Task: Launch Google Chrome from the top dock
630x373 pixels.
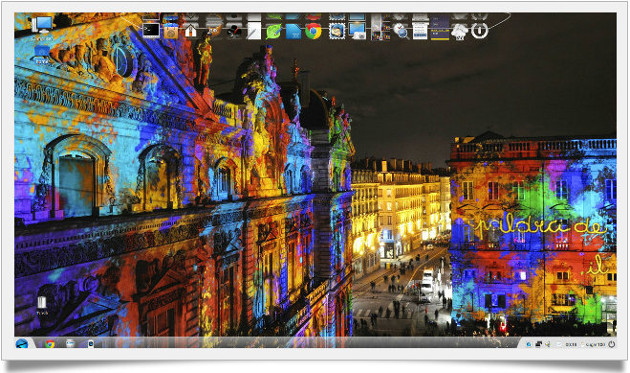Action: [313, 31]
